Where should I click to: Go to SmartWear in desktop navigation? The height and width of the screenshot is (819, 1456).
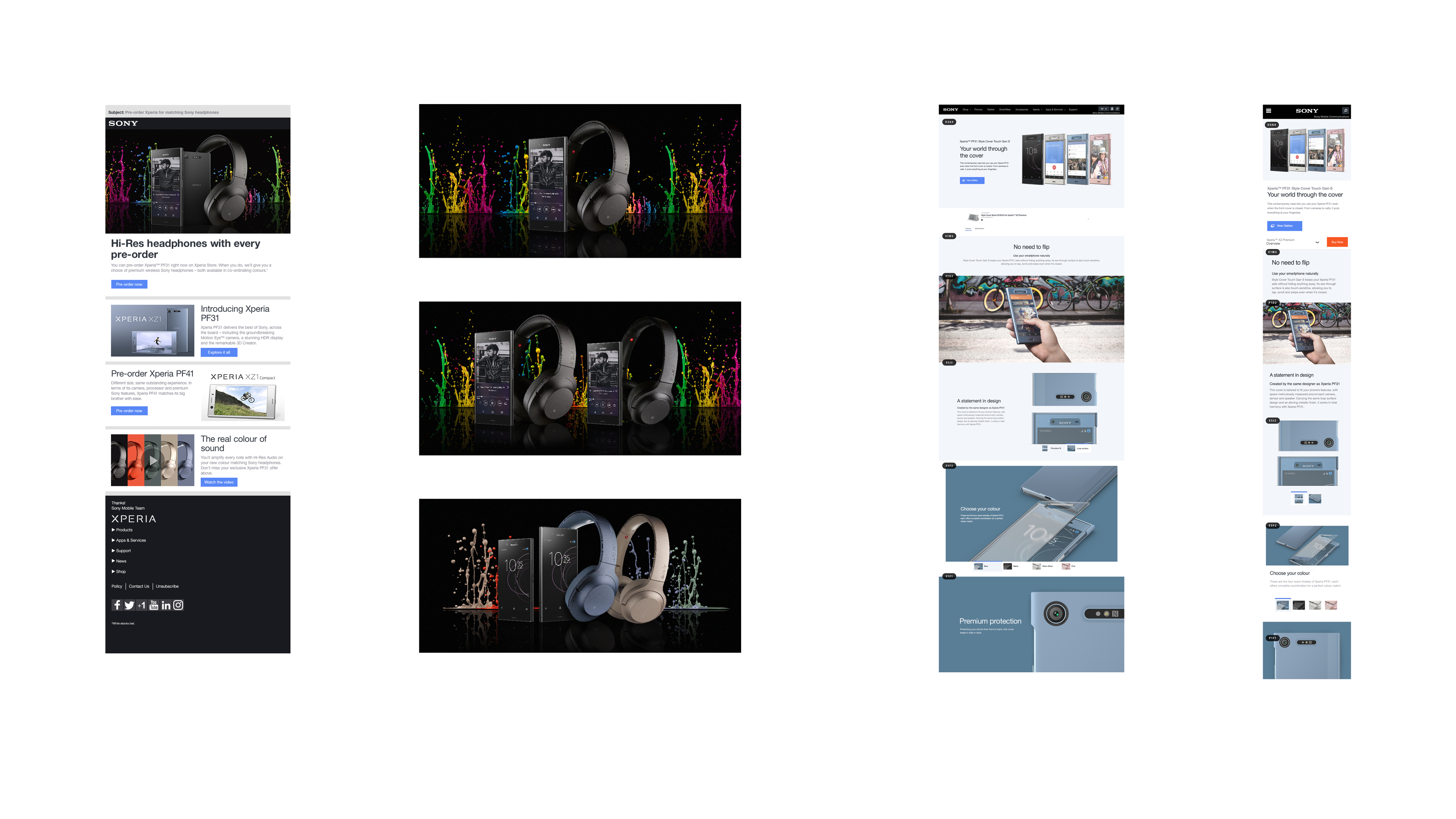pos(1005,110)
